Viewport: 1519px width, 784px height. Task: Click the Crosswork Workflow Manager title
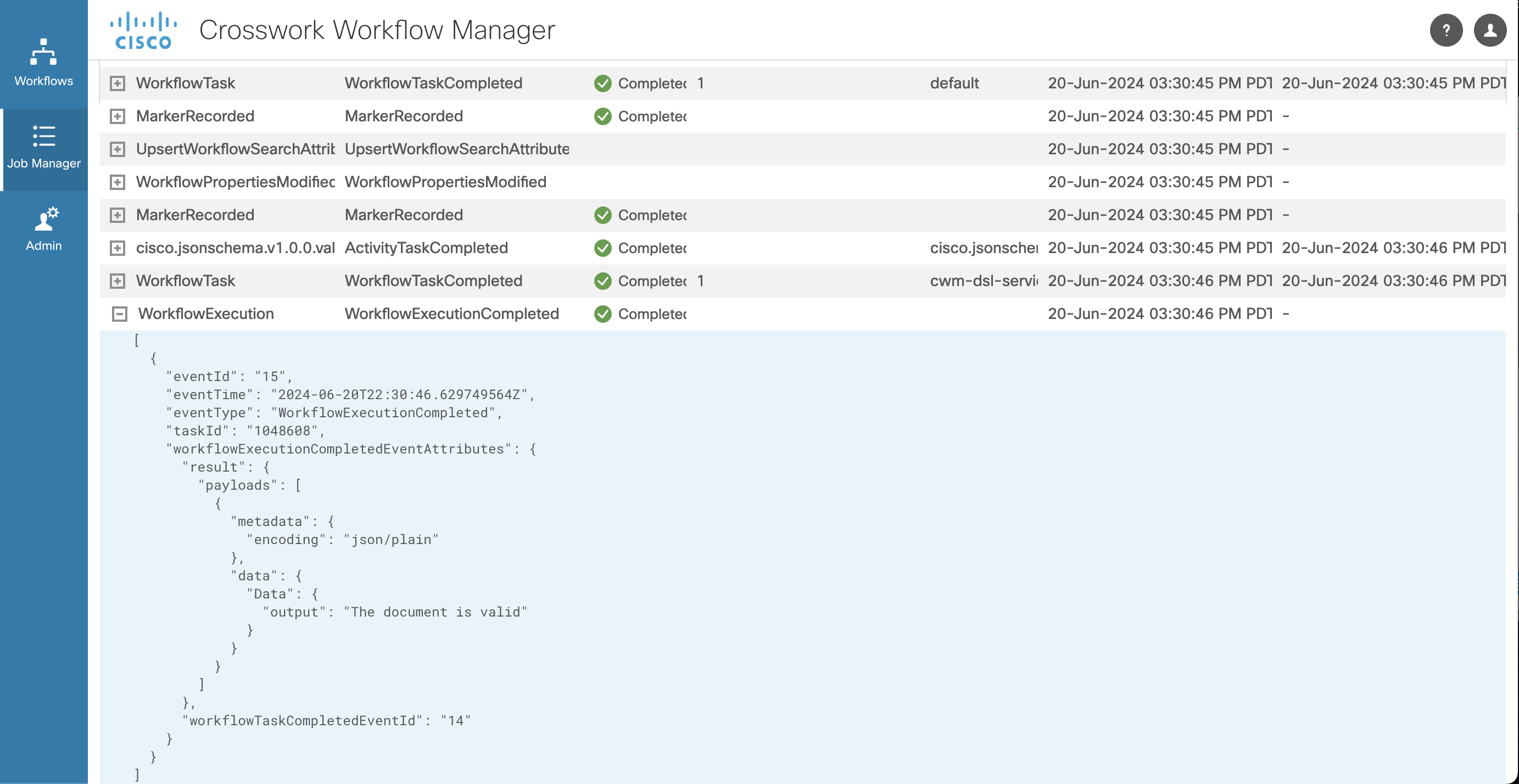pos(377,30)
